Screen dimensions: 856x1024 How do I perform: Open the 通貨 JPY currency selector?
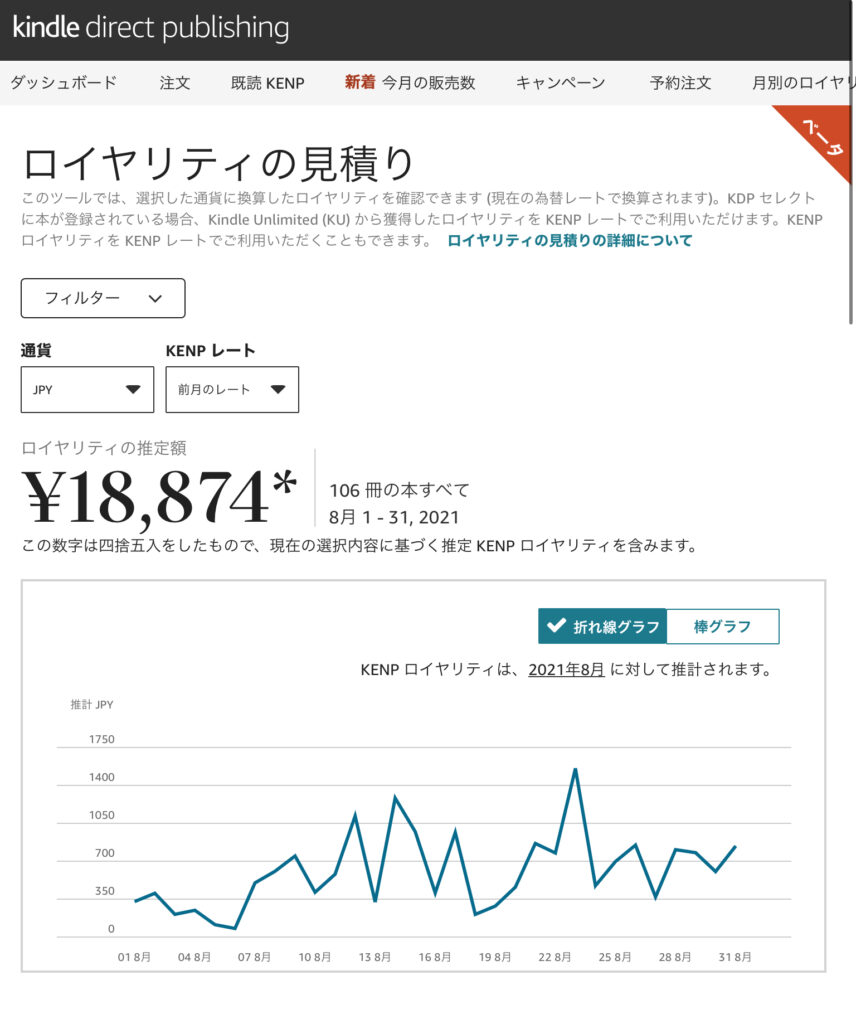(87, 389)
